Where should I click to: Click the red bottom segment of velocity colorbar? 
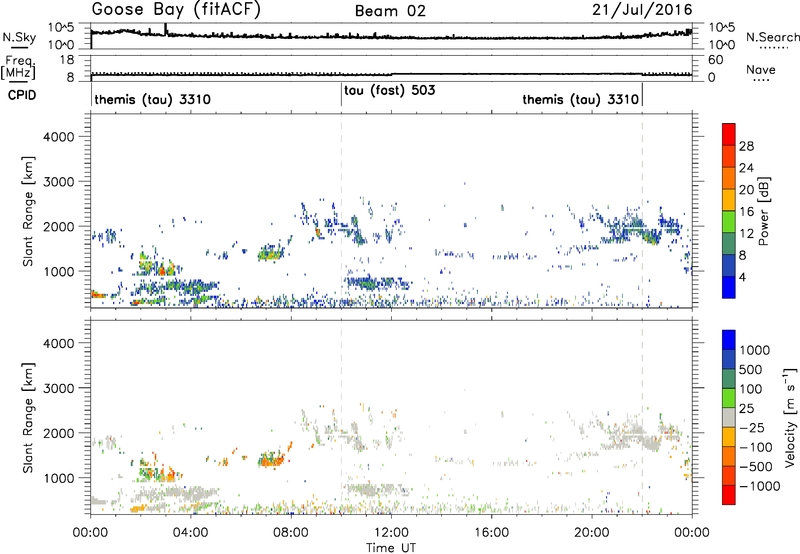click(729, 495)
